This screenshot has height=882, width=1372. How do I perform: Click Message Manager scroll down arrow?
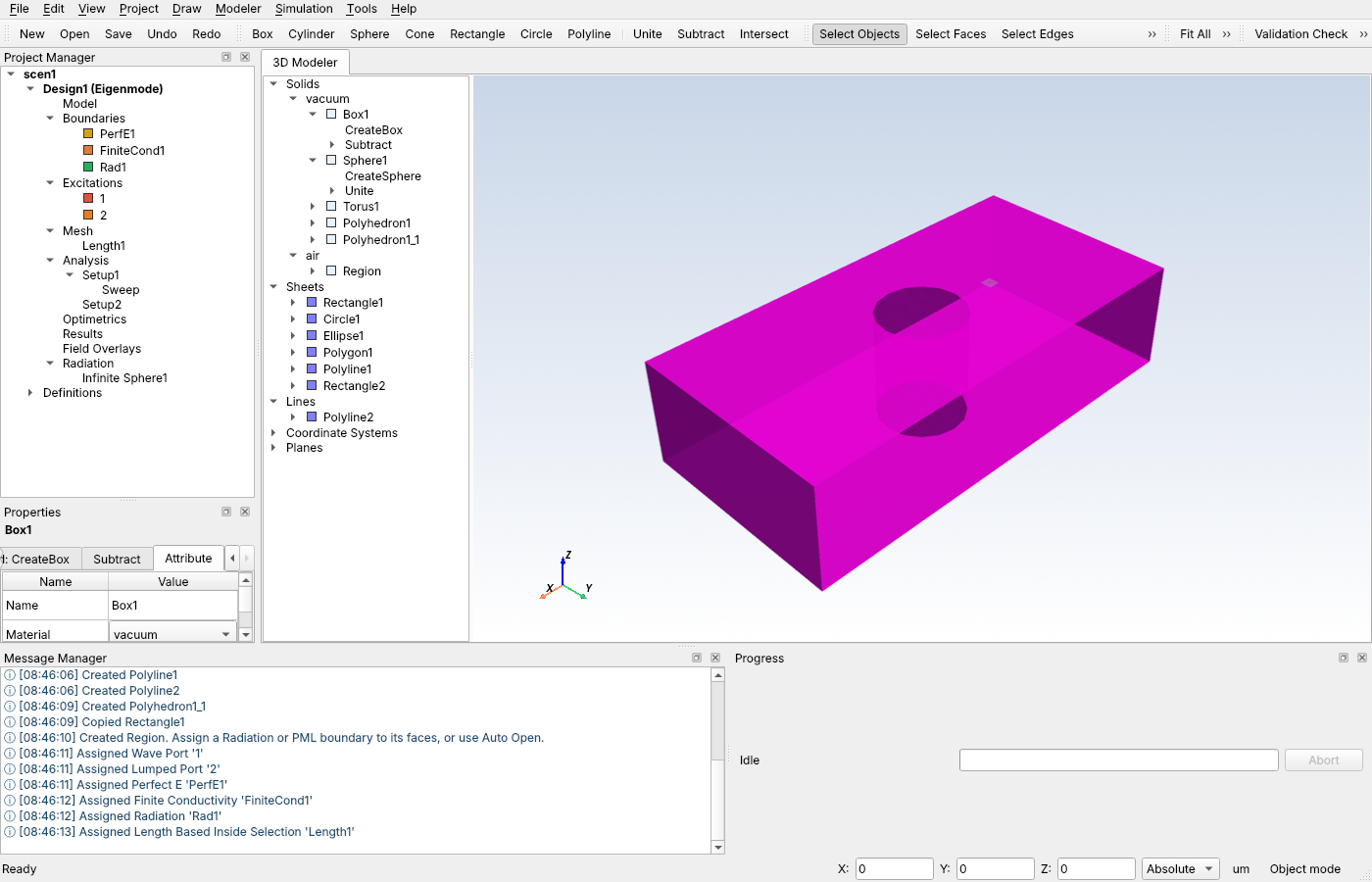[718, 848]
